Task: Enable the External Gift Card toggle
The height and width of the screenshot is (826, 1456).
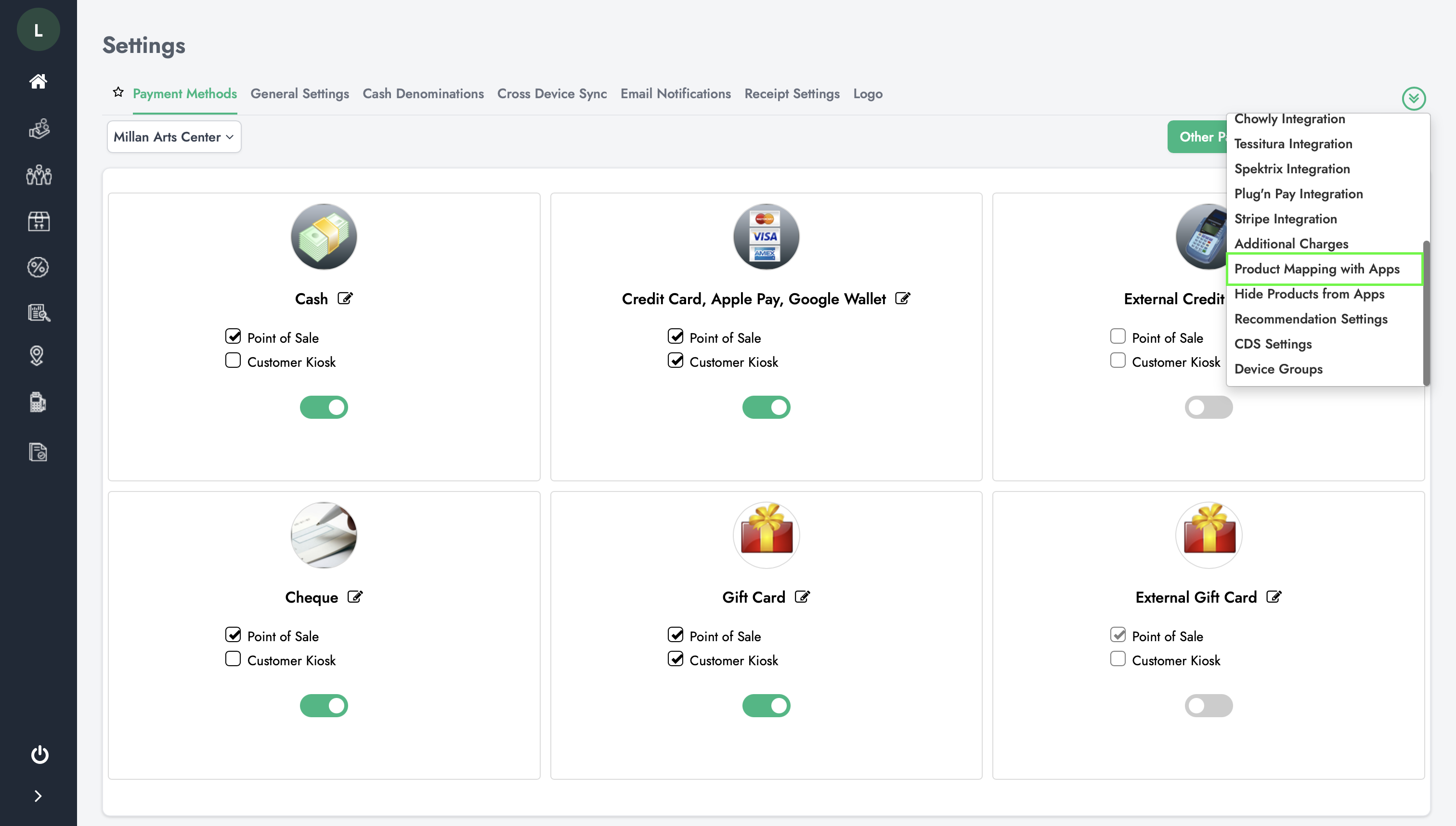Action: [x=1208, y=705]
